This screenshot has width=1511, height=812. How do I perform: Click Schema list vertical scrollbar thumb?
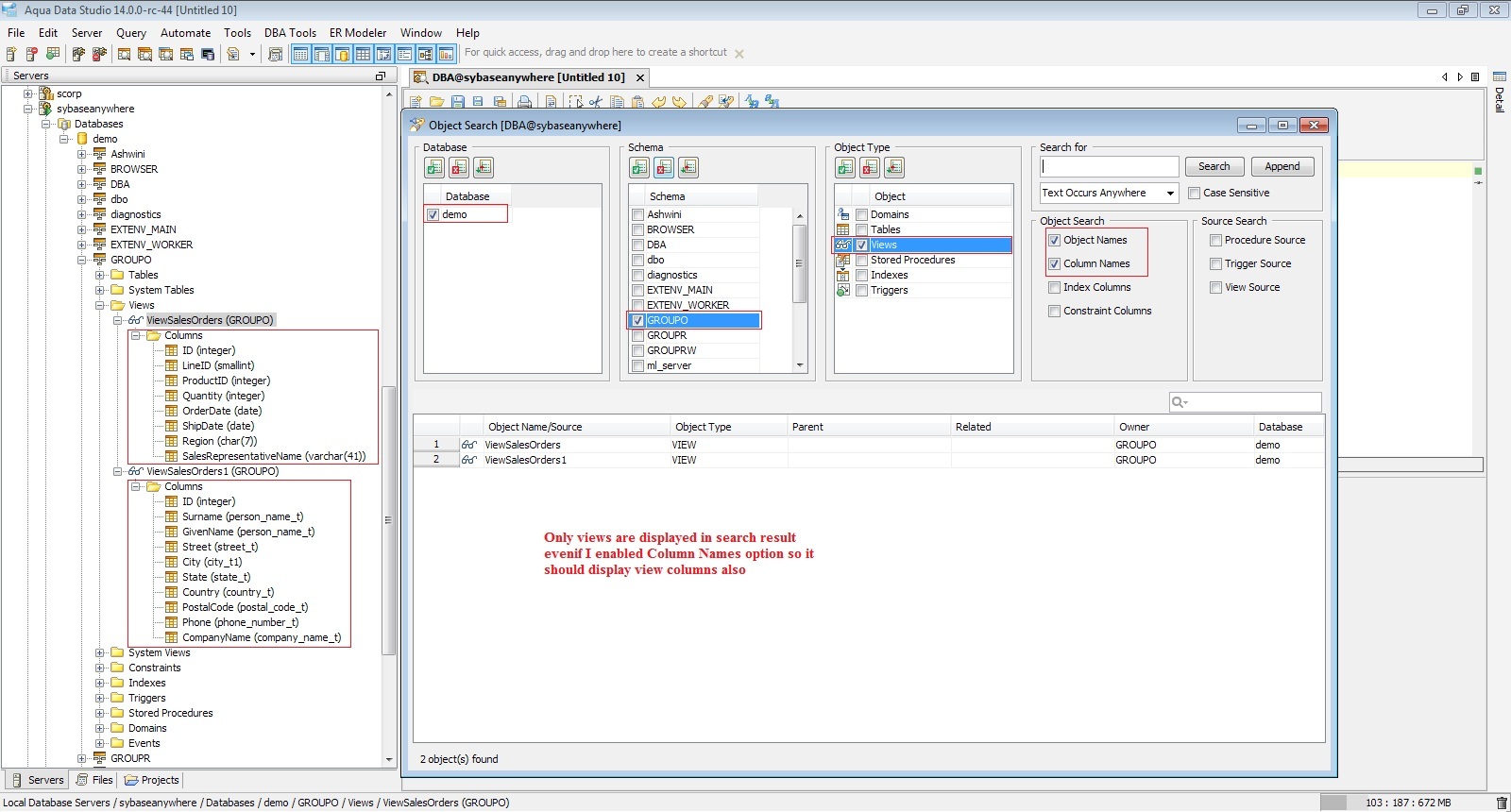point(799,263)
